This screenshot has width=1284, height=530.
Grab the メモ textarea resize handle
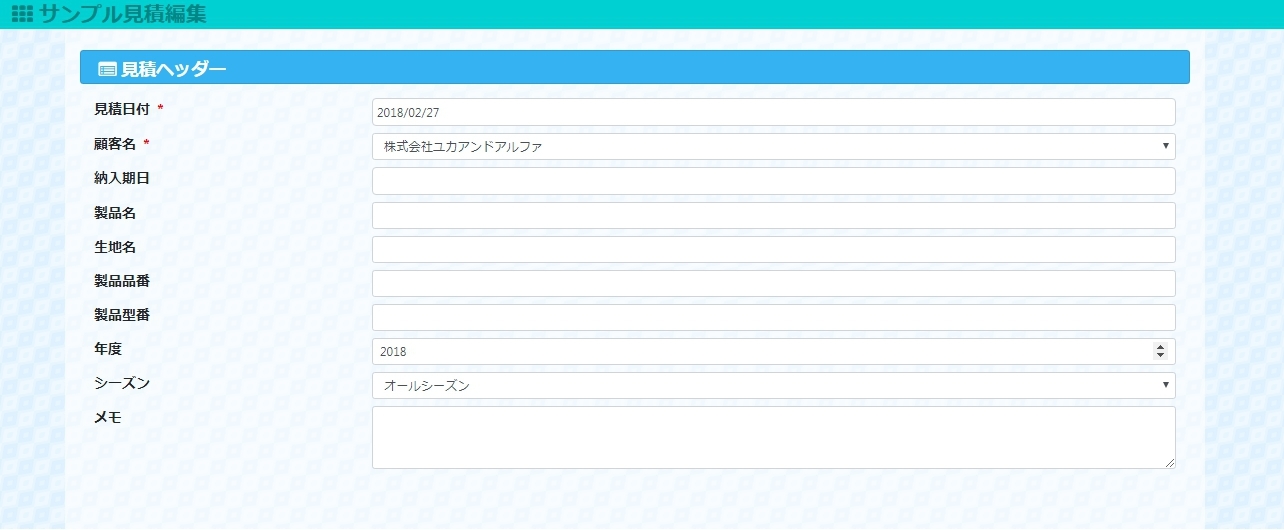pyautogui.click(x=1170, y=463)
